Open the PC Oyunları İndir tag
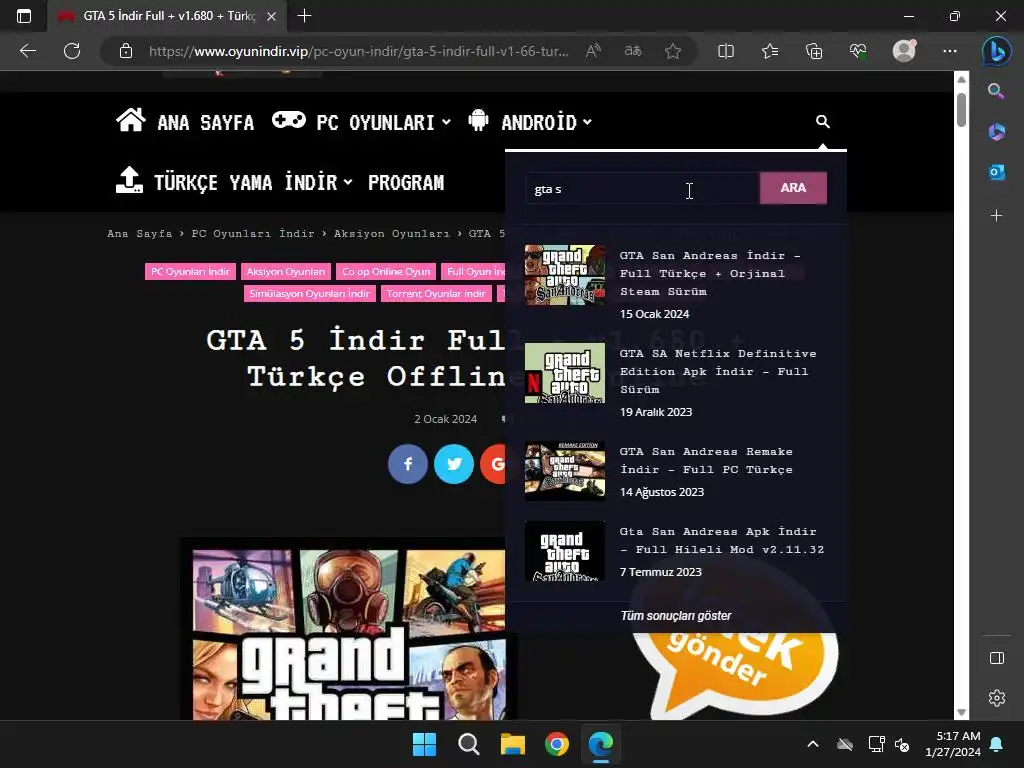Viewport: 1024px width, 768px height. click(190, 272)
